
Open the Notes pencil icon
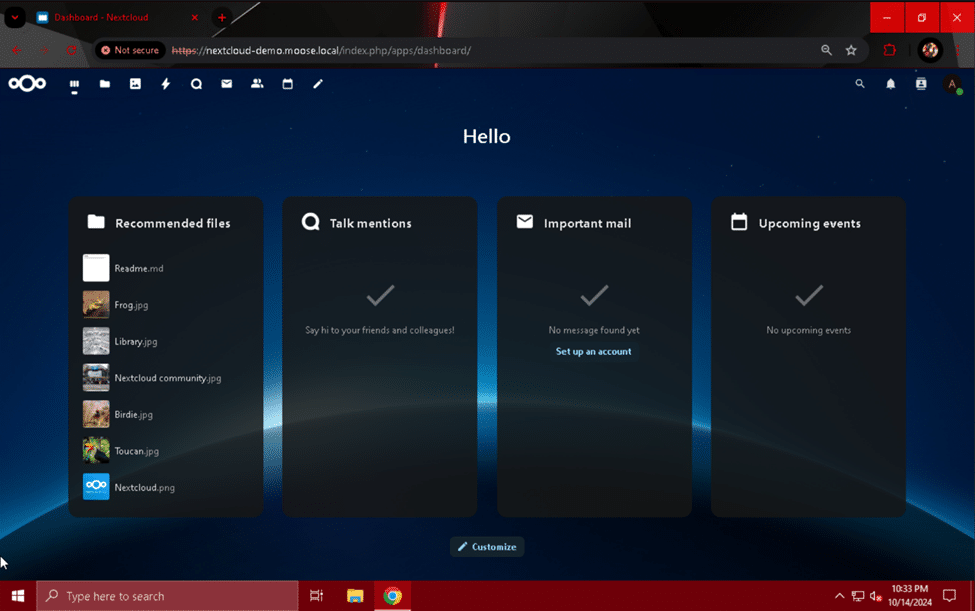click(x=318, y=84)
